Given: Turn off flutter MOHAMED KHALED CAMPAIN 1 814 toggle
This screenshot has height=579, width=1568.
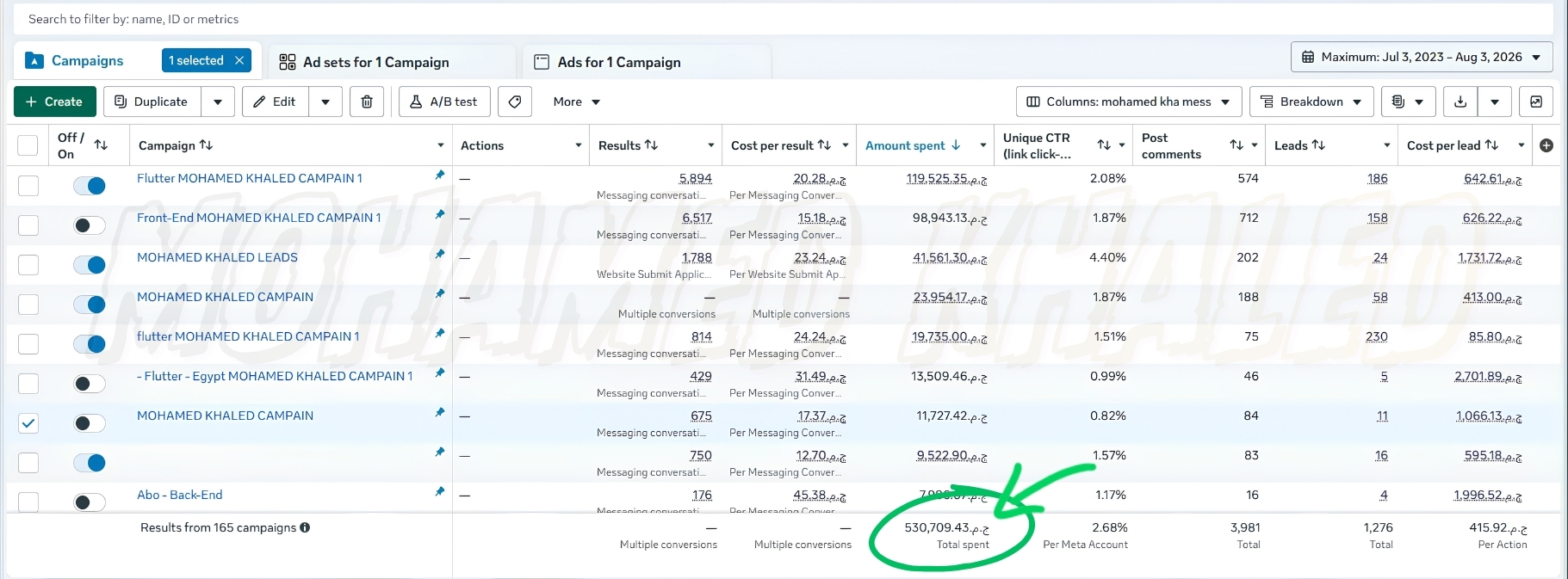Looking at the screenshot, I should [x=90, y=343].
